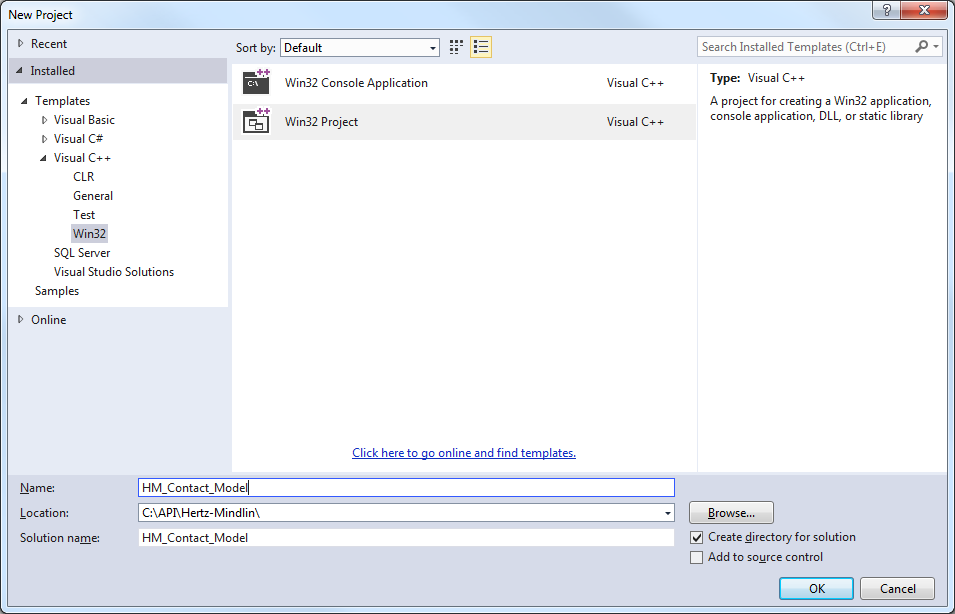Click the search magnifier icon
The width and height of the screenshot is (955, 614).
coord(922,47)
